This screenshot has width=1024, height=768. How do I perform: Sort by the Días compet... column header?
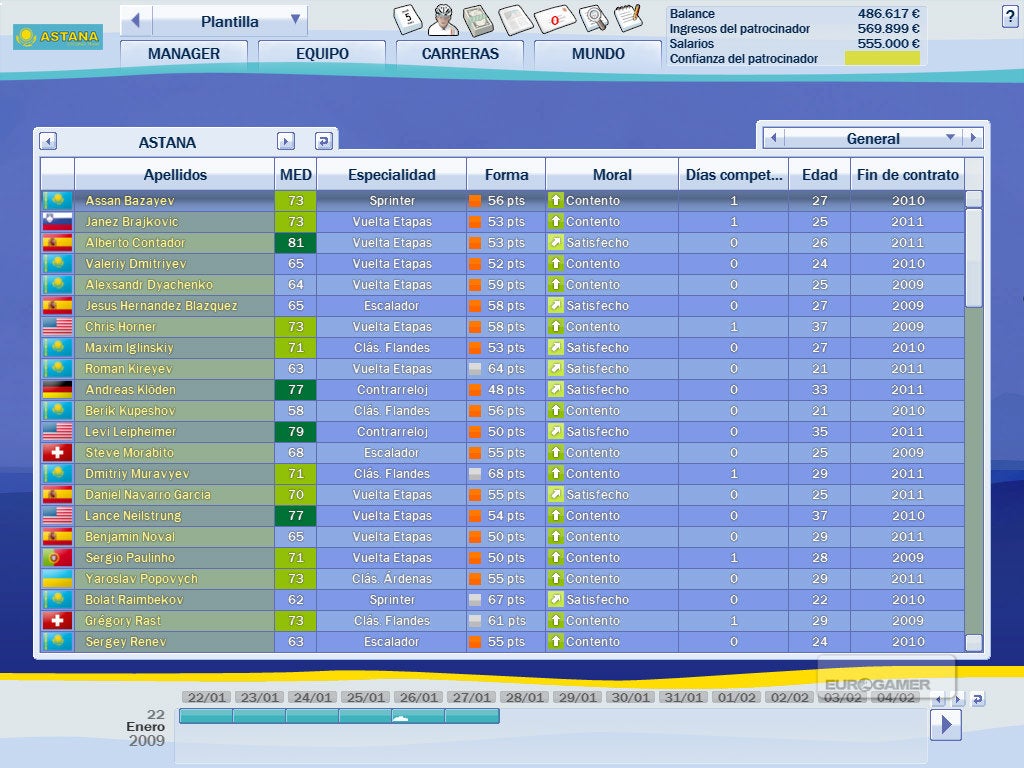[734, 174]
